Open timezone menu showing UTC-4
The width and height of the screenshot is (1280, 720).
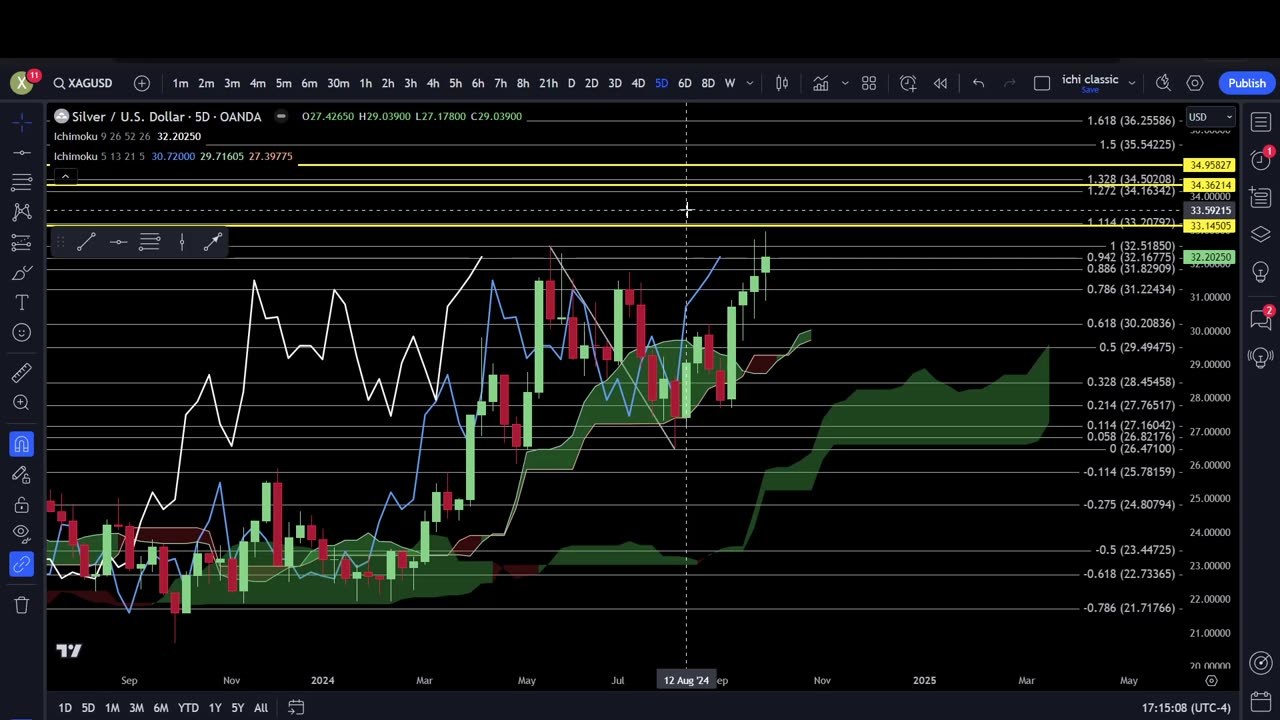(x=1186, y=708)
